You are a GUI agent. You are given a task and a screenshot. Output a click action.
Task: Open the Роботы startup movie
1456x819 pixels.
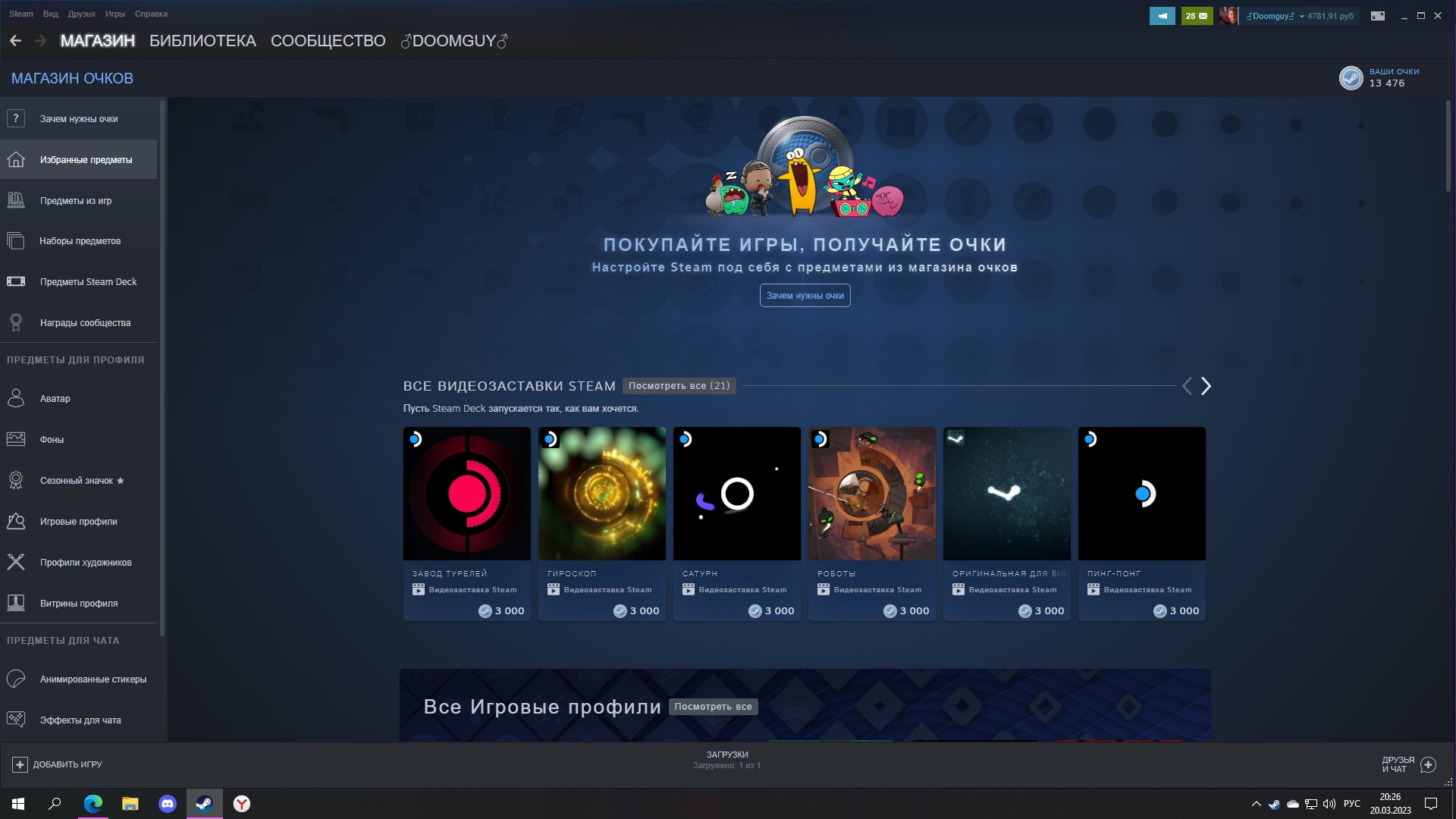[871, 523]
